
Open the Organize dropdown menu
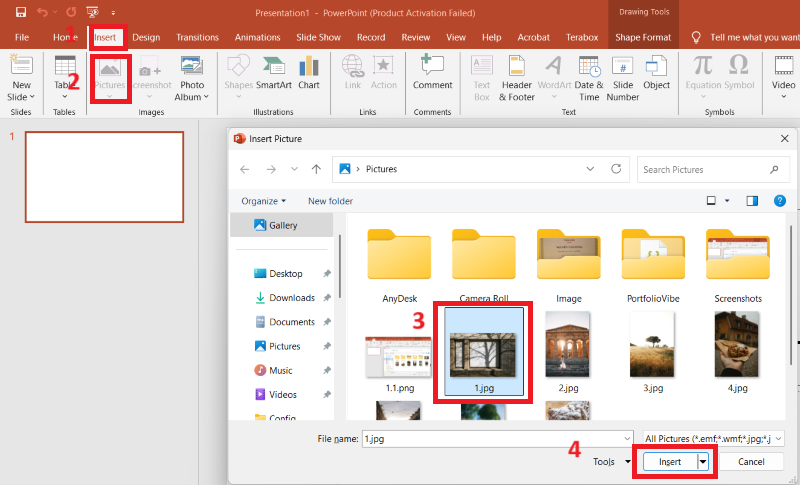click(263, 201)
